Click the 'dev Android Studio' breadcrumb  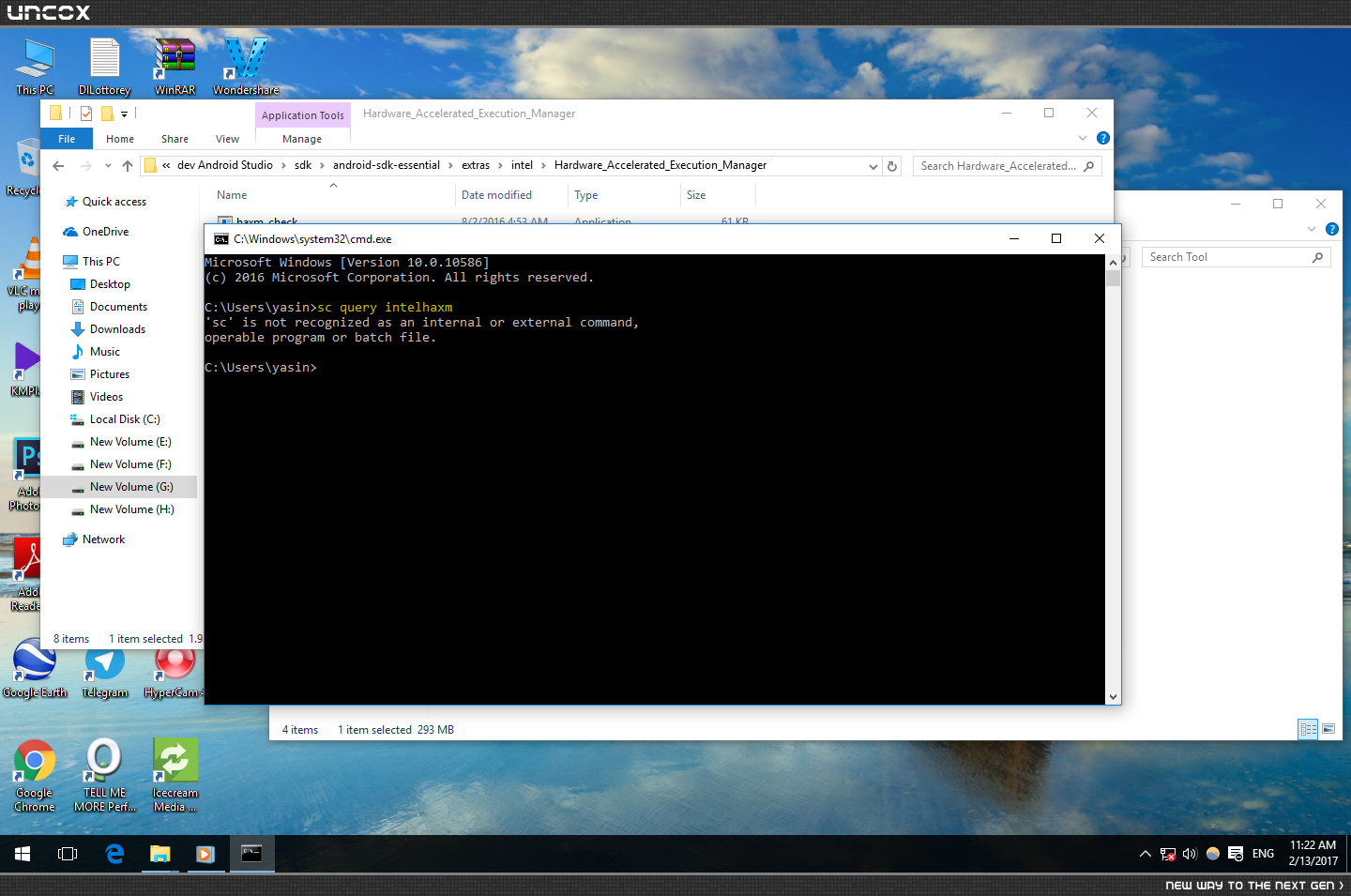pos(225,165)
